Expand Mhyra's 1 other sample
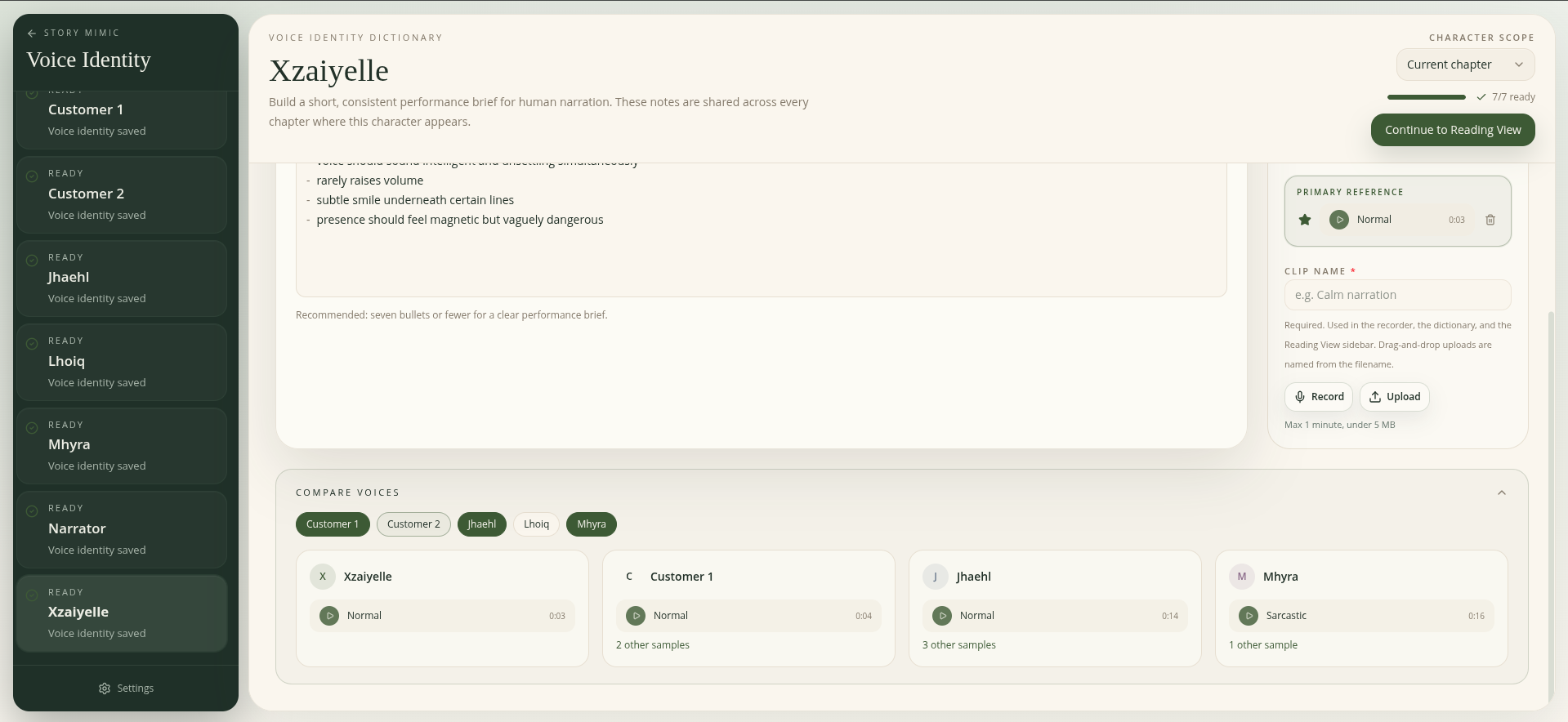Viewport: 1568px width, 722px height. point(1263,645)
